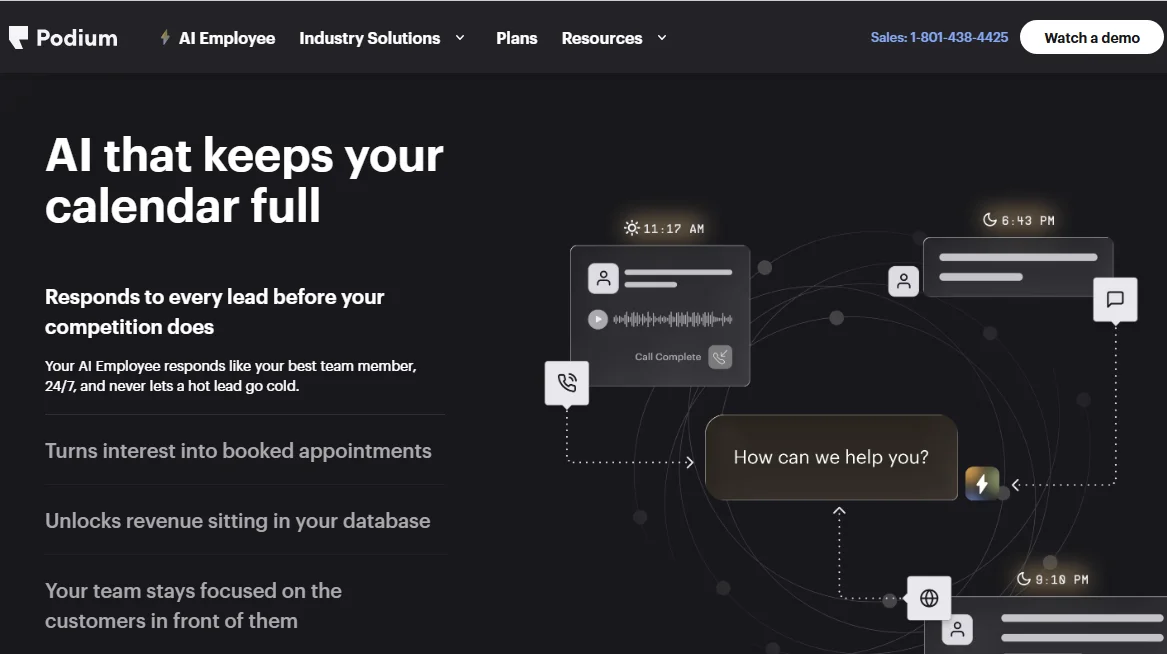Open the Resources menu
The height and width of the screenshot is (654, 1167).
(x=601, y=38)
